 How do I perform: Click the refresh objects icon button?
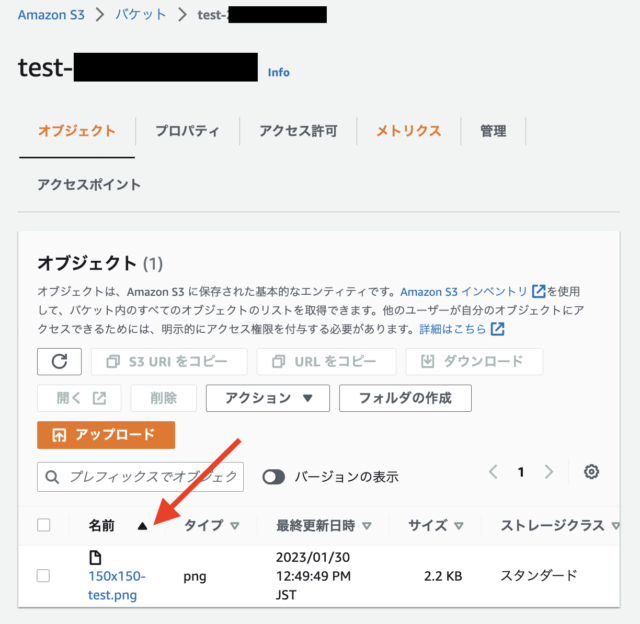click(59, 362)
